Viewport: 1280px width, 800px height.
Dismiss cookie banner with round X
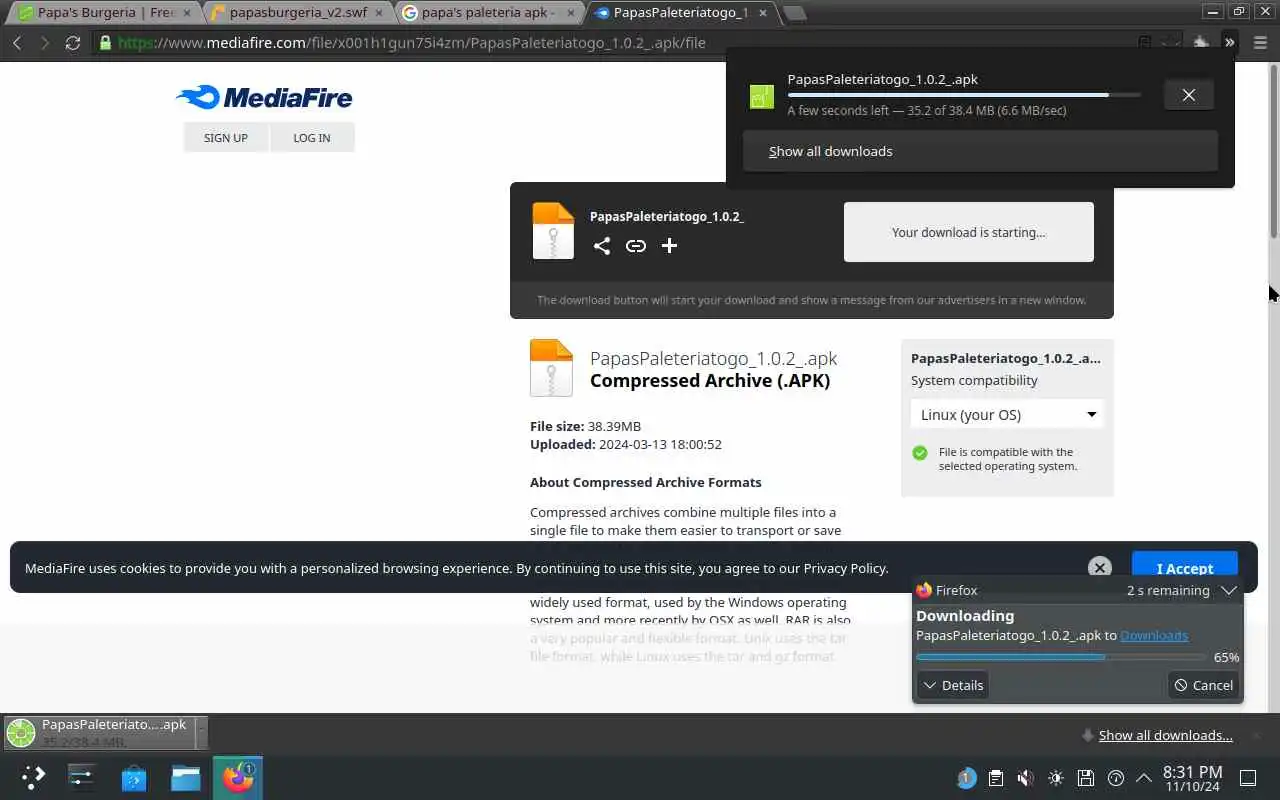pyautogui.click(x=1100, y=567)
